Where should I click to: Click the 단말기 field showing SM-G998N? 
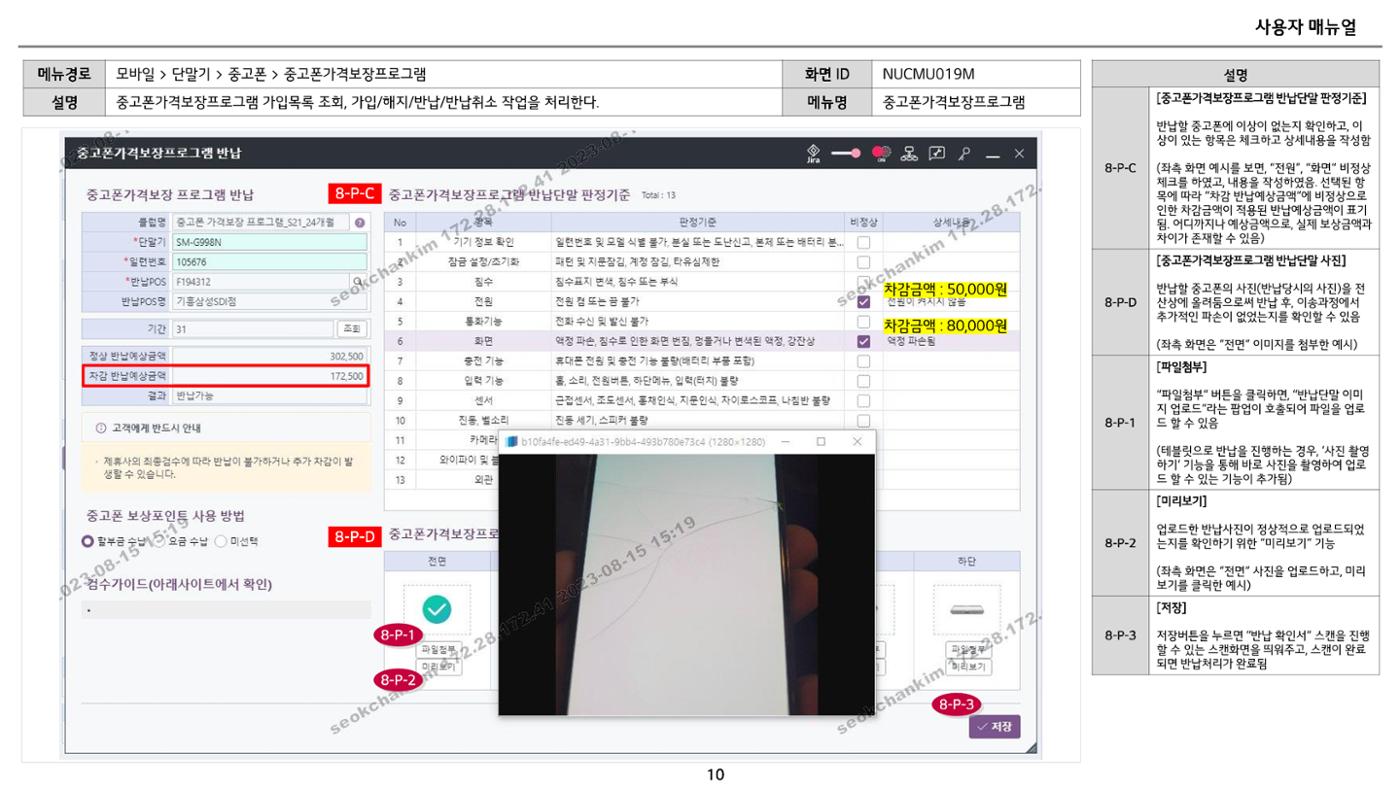click(x=269, y=242)
